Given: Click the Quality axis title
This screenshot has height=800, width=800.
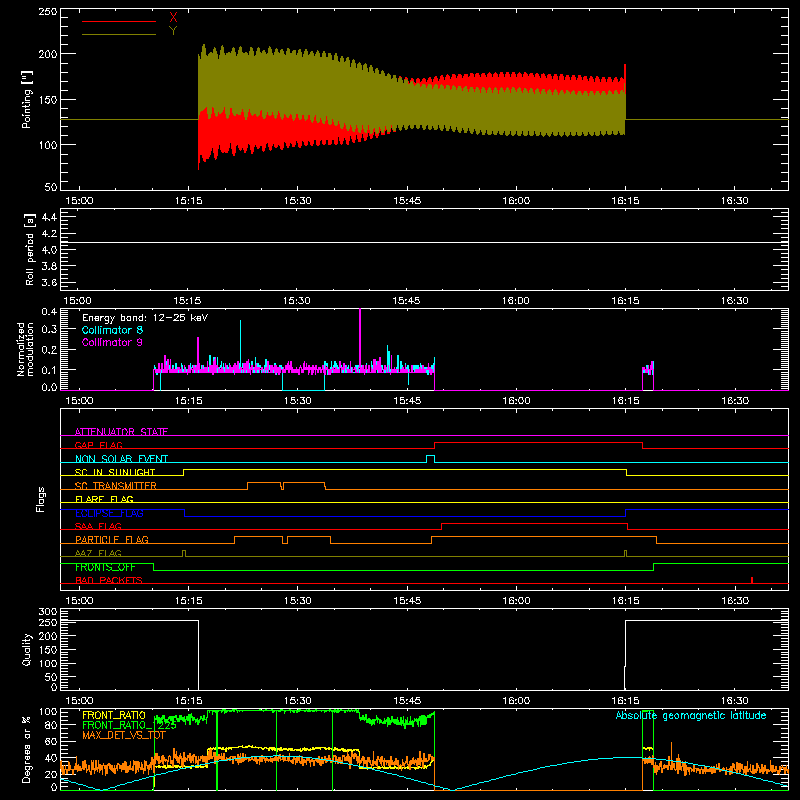Looking at the screenshot, I should click(27, 649).
